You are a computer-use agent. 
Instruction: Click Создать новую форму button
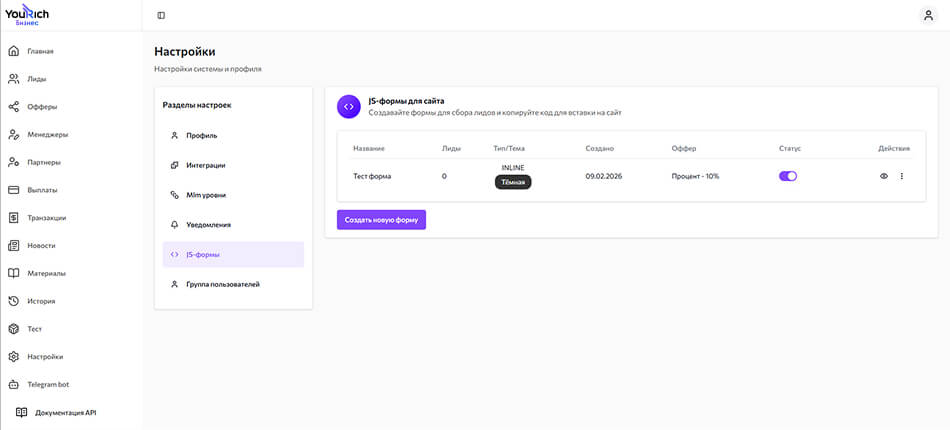pyautogui.click(x=381, y=220)
